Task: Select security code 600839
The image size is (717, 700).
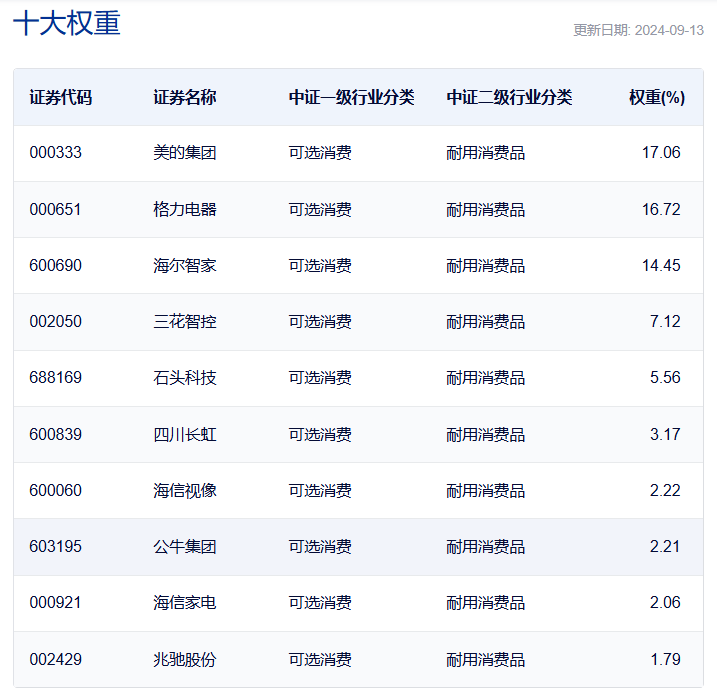Action: coord(55,434)
